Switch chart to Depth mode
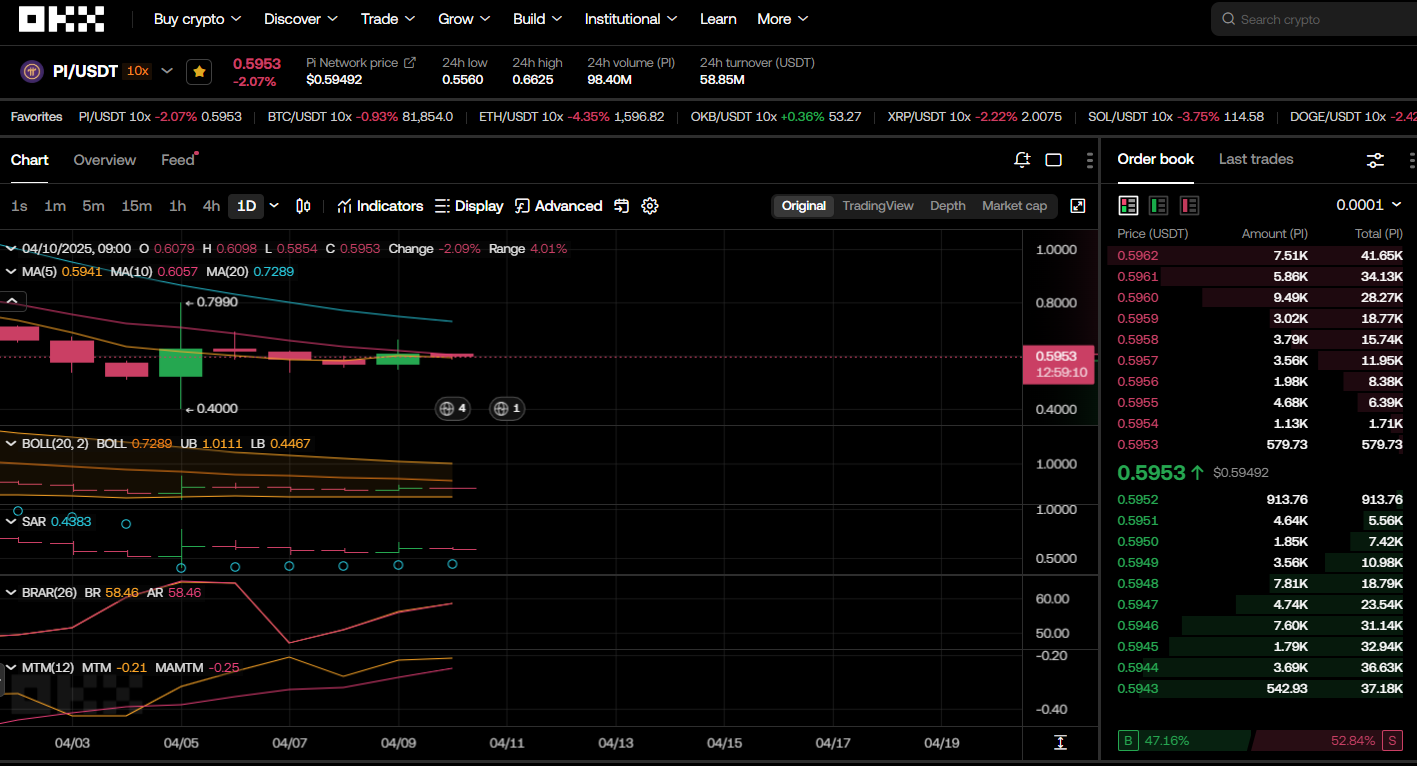Image resolution: width=1417 pixels, height=766 pixels. coord(948,206)
